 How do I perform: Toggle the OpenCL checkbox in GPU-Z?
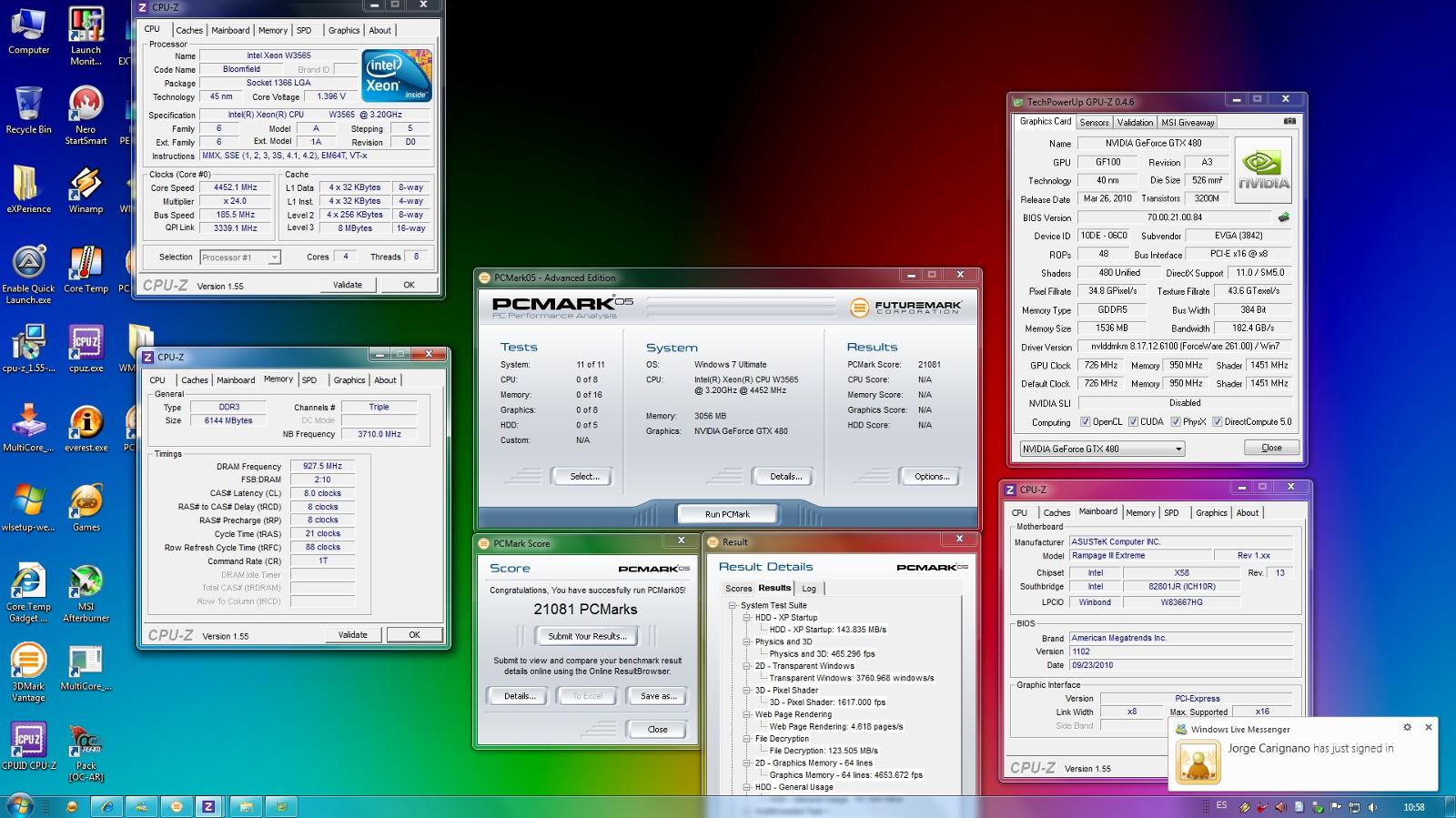(x=1085, y=422)
